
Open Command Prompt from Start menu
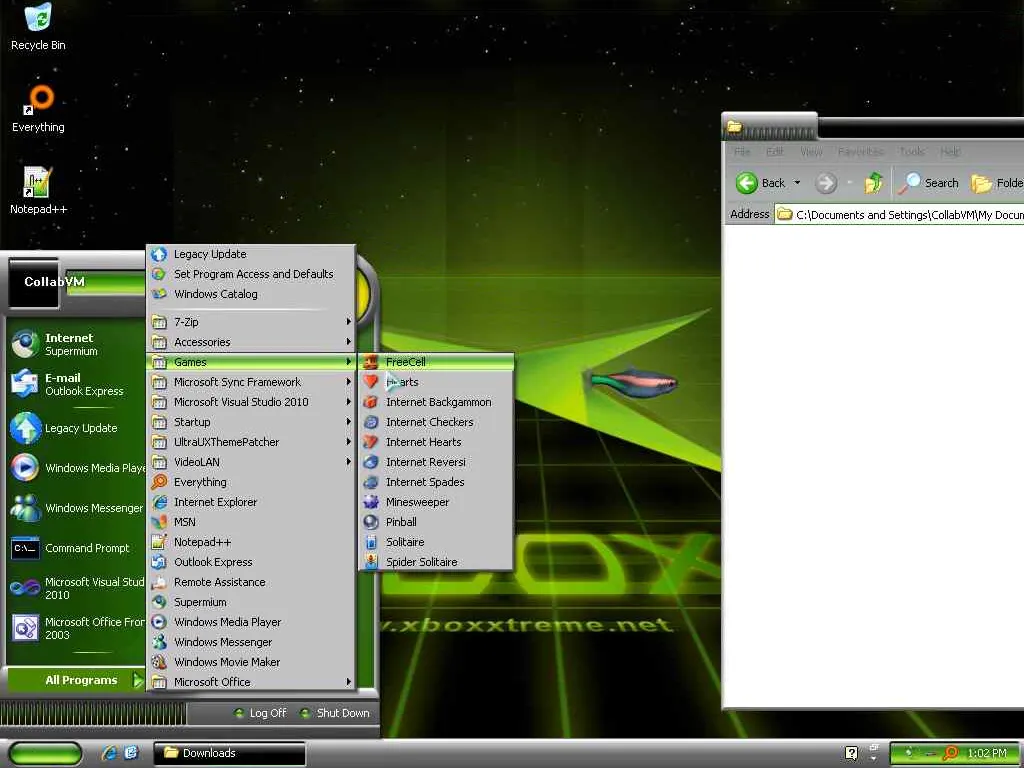point(76,549)
